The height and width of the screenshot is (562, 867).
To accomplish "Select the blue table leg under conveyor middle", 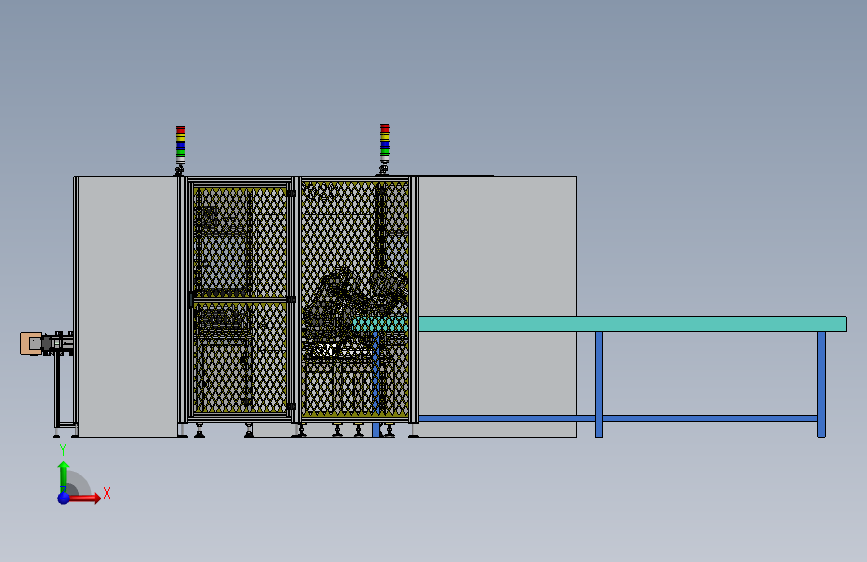I will pos(599,384).
